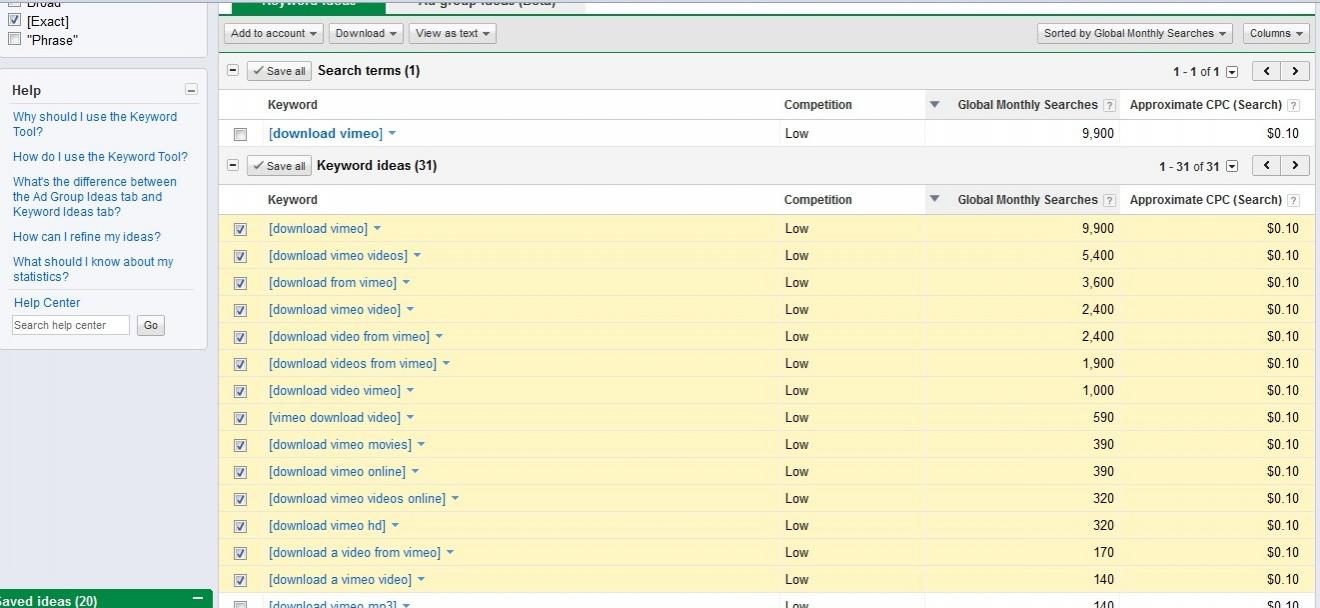Check the Search terms [download vimeo] checkbox
This screenshot has height=608, width=1320.
click(x=240, y=134)
